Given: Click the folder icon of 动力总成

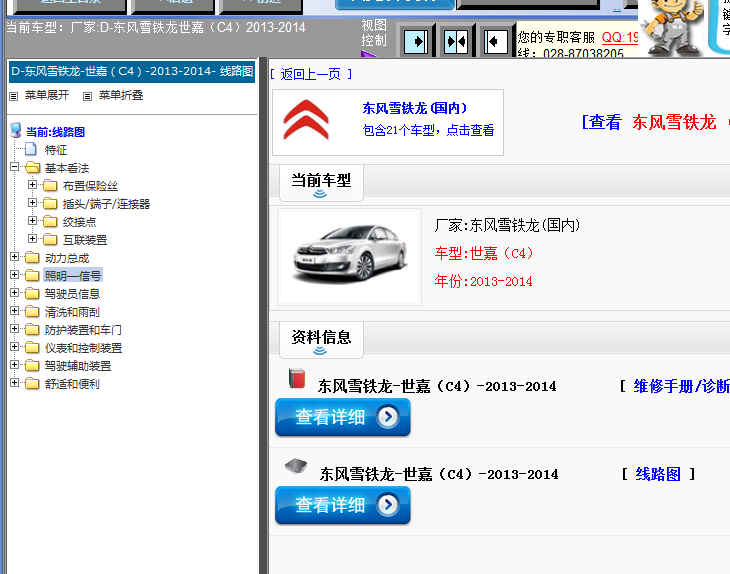Looking at the screenshot, I should 33,257.
